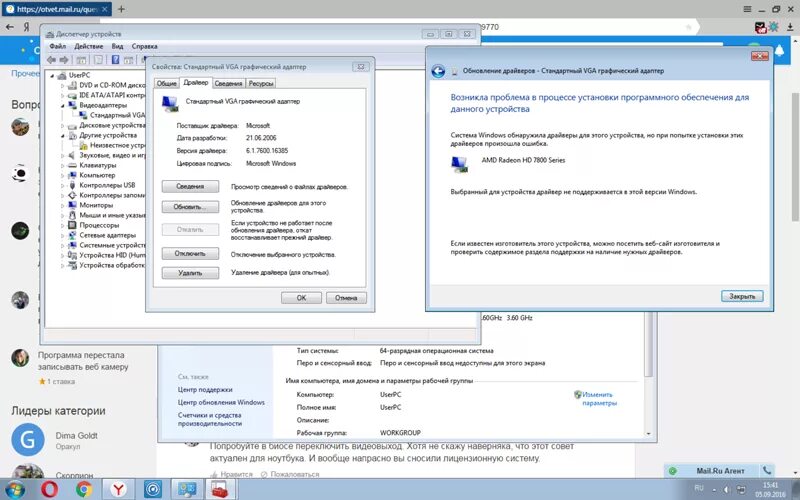The width and height of the screenshot is (800, 500).
Task: Expand the Дисковые устройства tree node
Action: point(63,126)
